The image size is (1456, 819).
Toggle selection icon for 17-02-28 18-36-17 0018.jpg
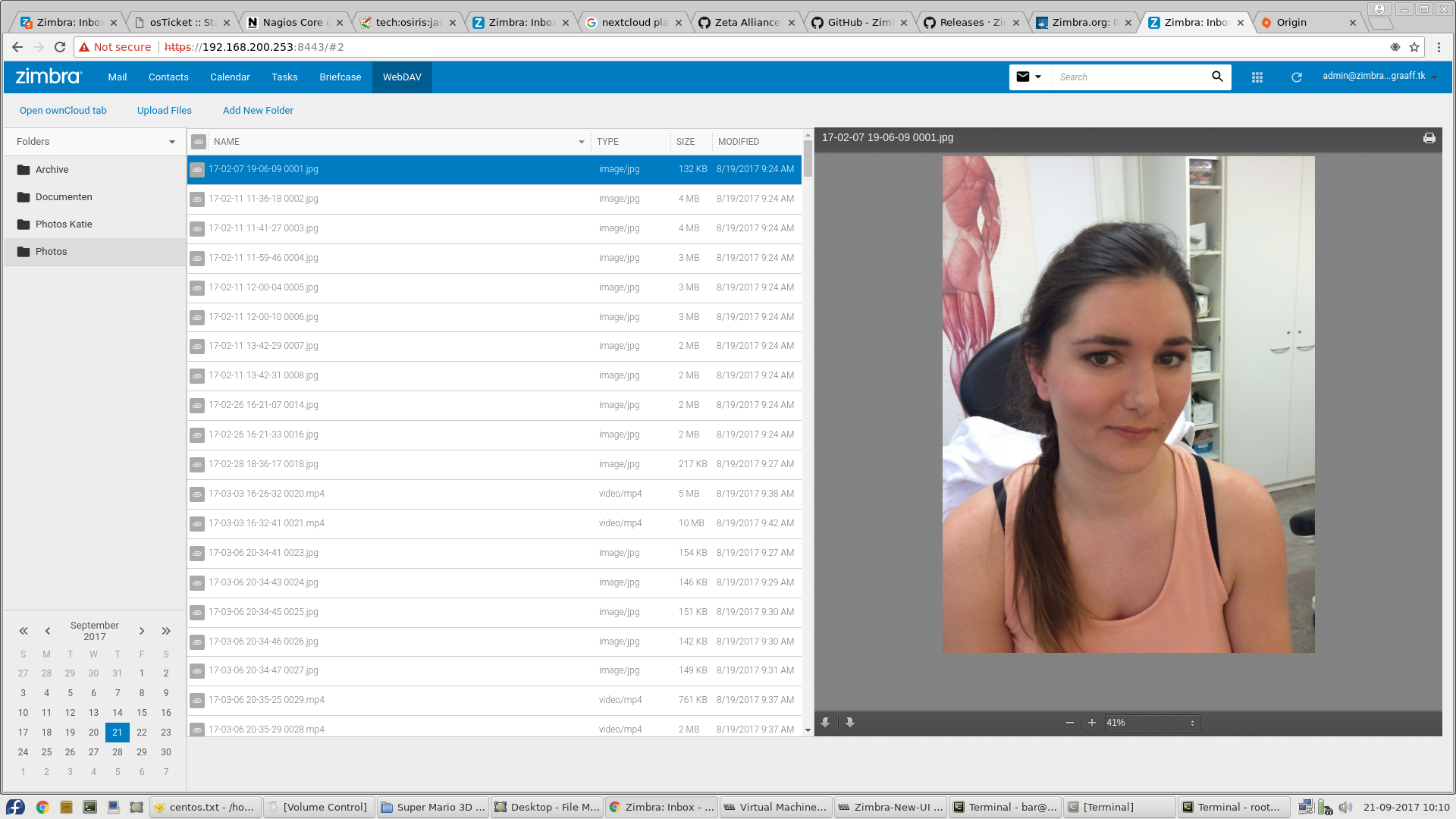click(197, 465)
